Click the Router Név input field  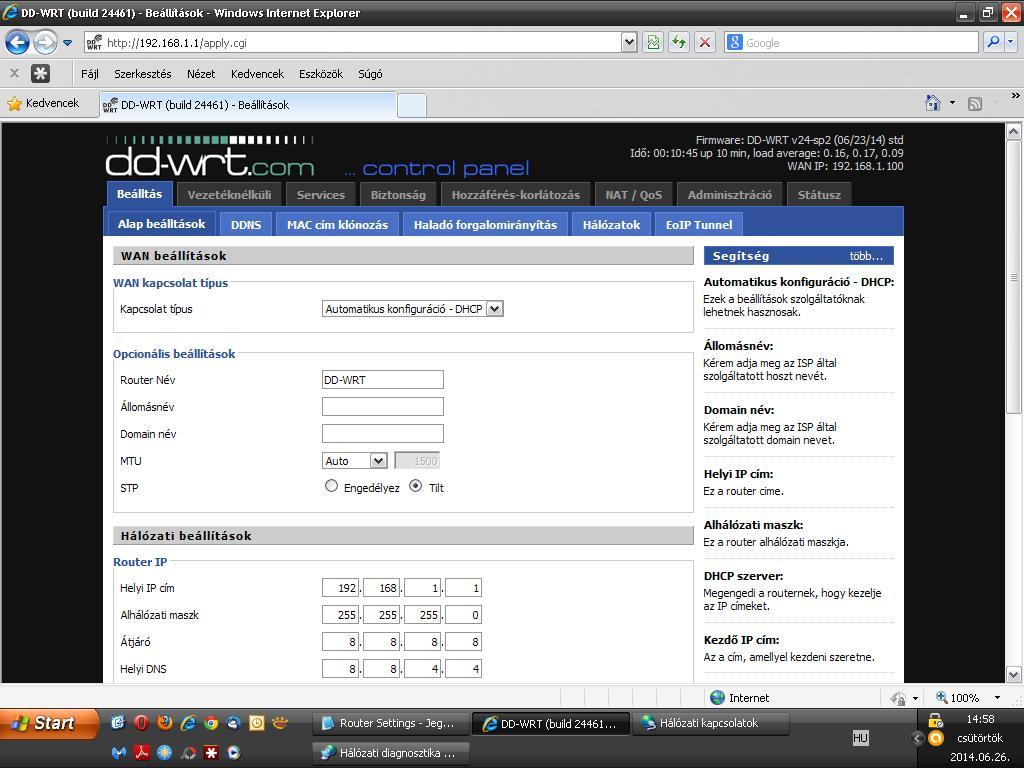(x=383, y=379)
